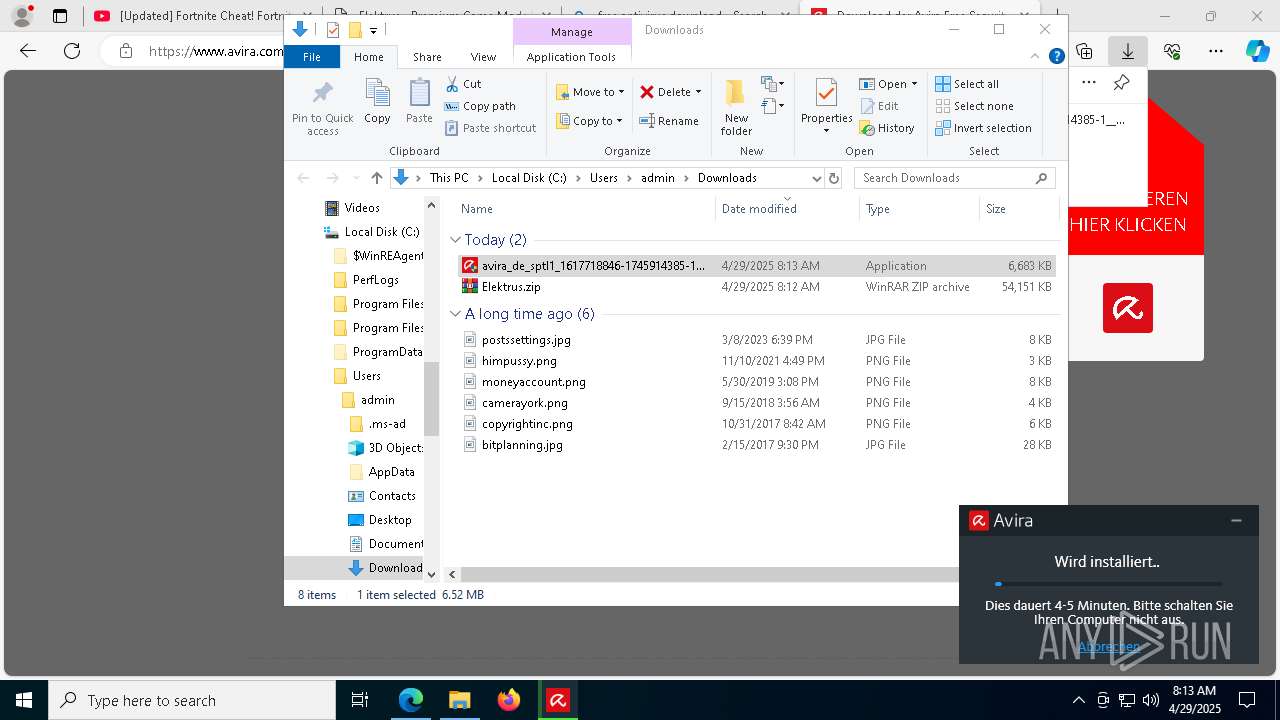Rename the selected file
This screenshot has height=720, width=1280.
669,121
